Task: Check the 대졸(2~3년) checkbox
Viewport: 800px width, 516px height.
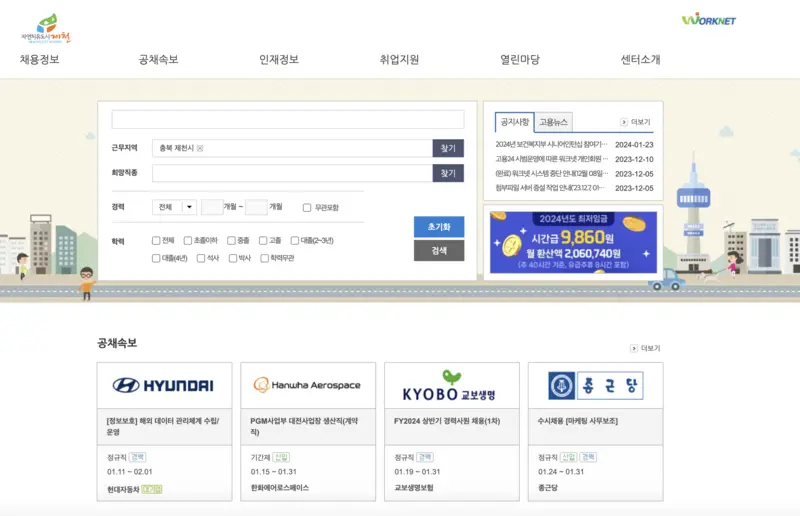Action: [x=295, y=240]
